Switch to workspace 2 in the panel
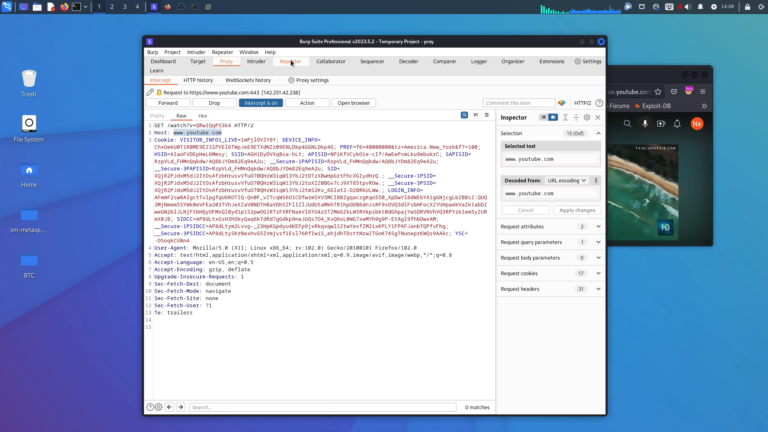768x432 pixels. [112, 7]
